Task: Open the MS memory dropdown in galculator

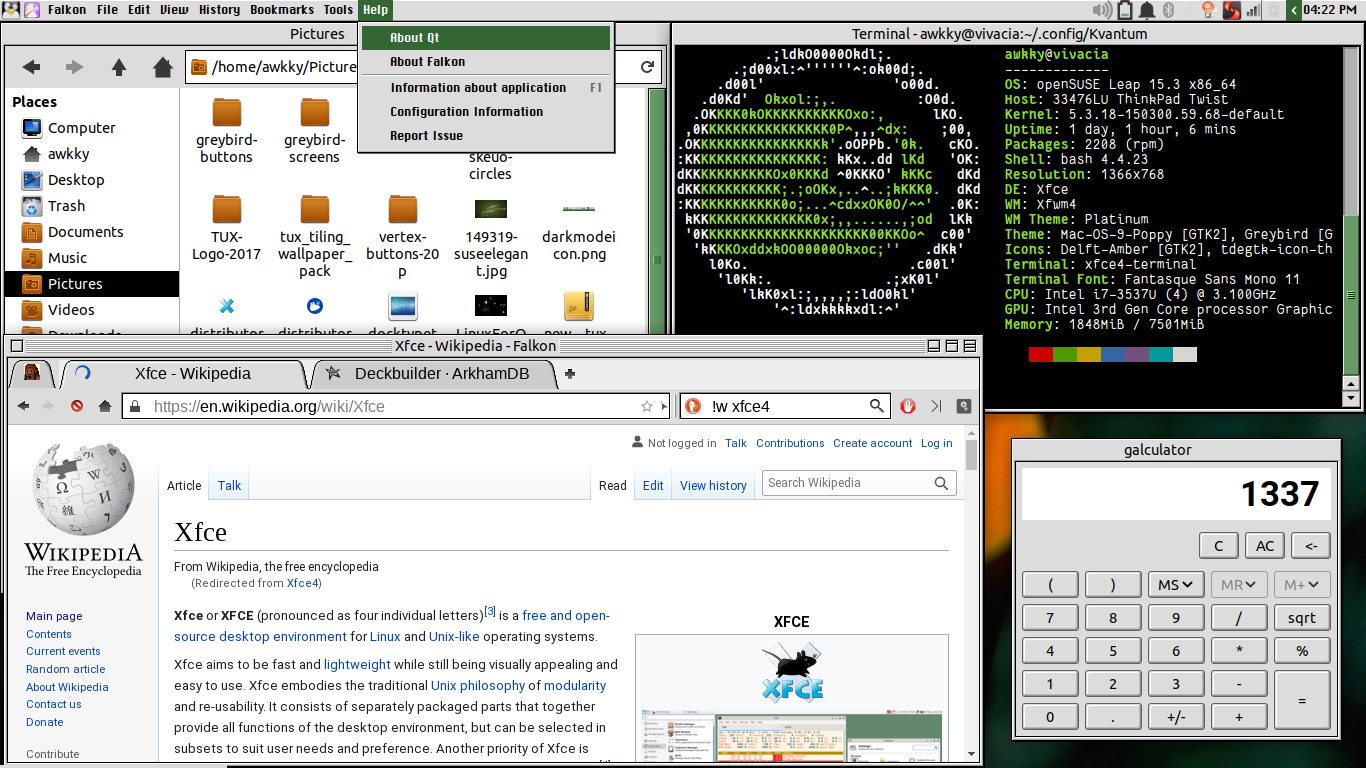Action: [1175, 585]
